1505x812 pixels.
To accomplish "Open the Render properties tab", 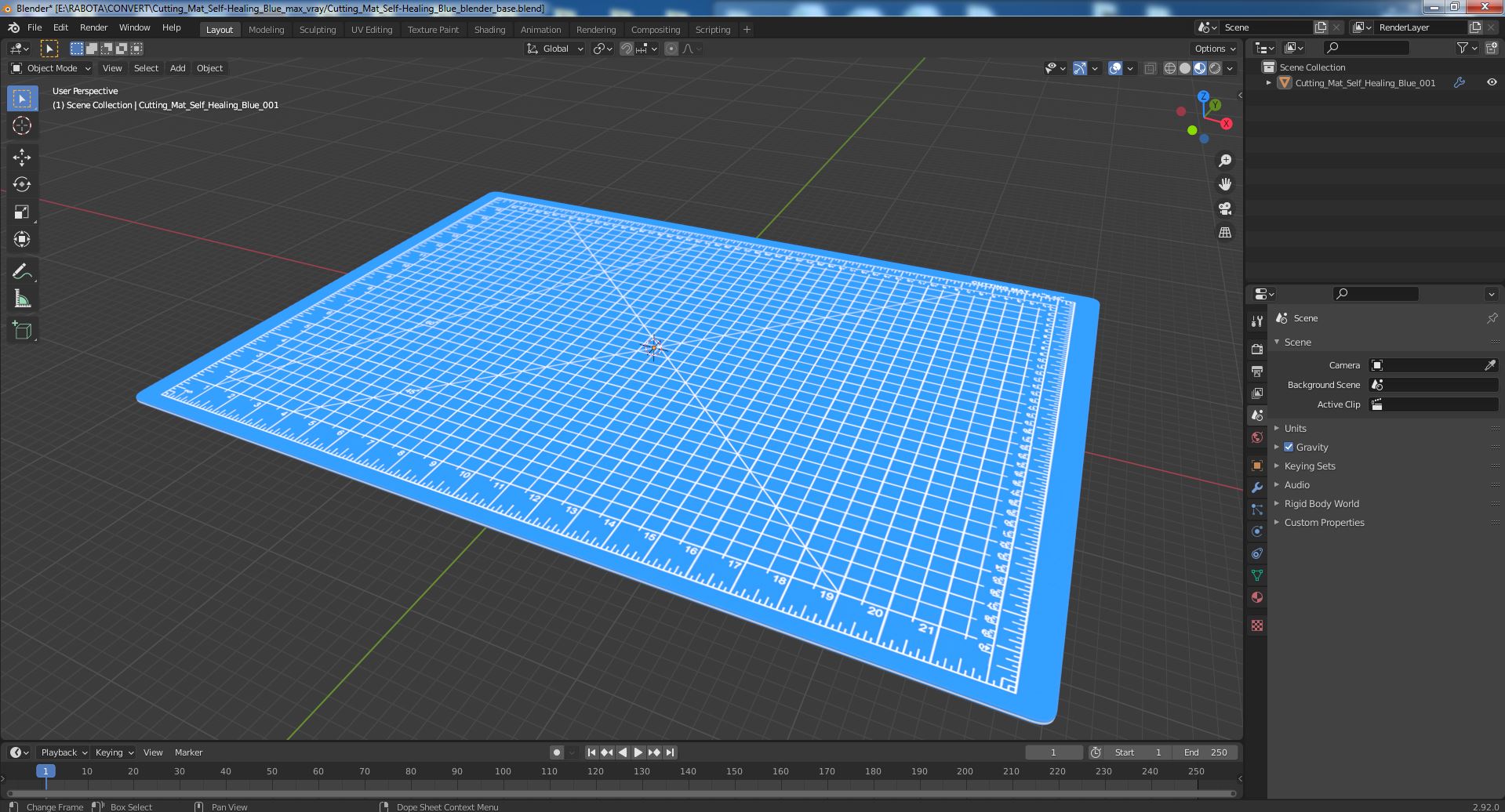I will [x=1257, y=349].
